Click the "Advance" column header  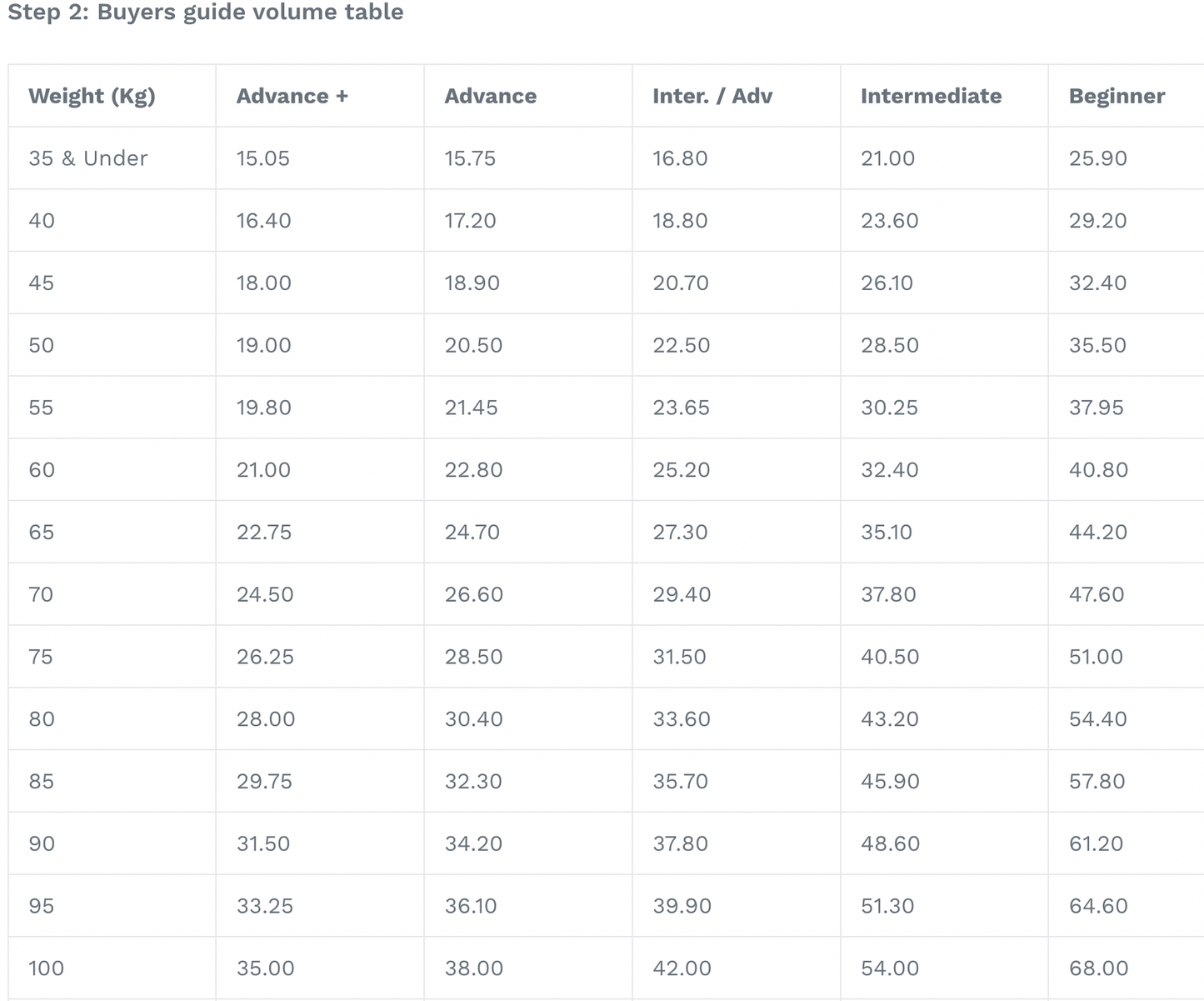click(490, 96)
